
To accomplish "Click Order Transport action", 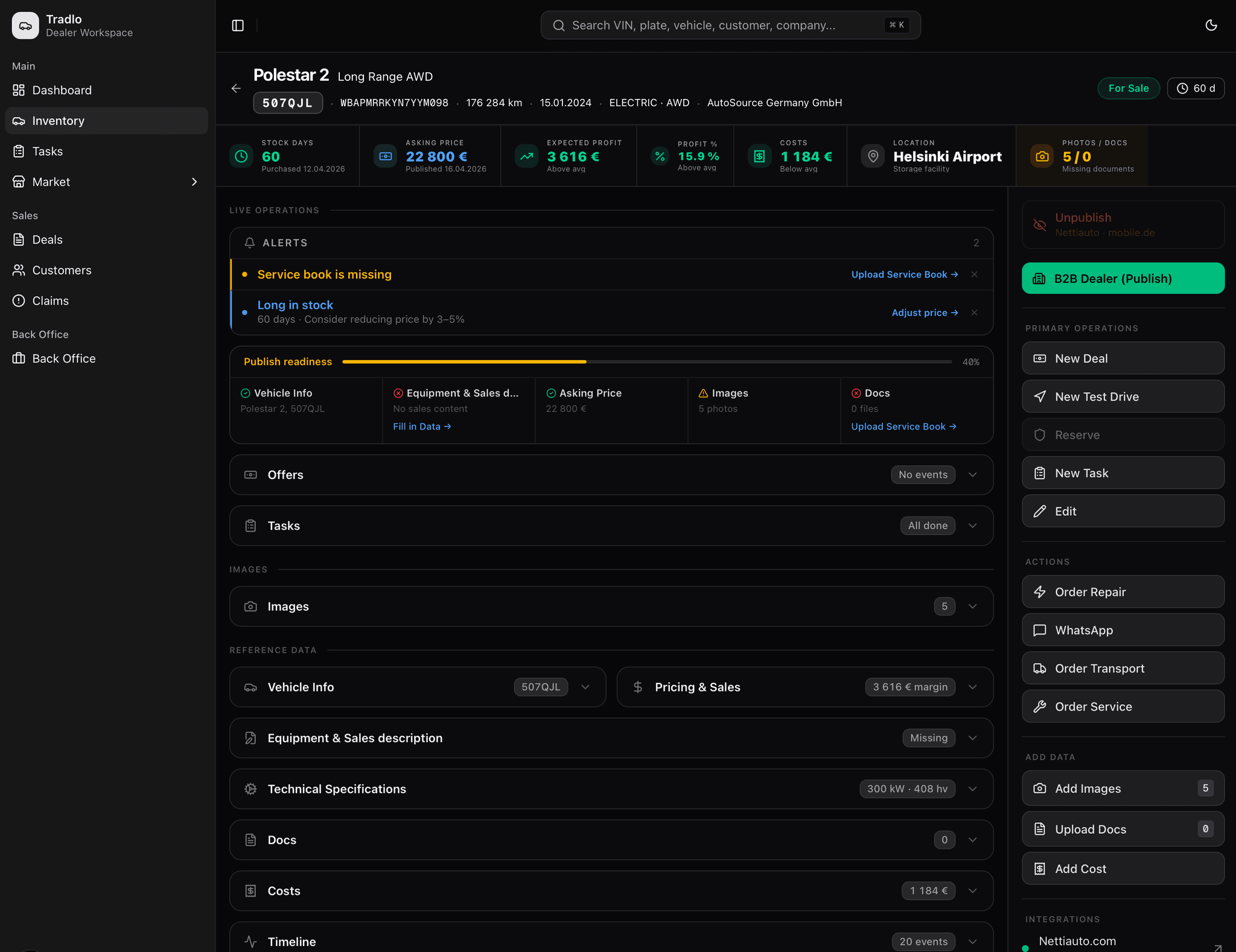I will pos(1123,668).
